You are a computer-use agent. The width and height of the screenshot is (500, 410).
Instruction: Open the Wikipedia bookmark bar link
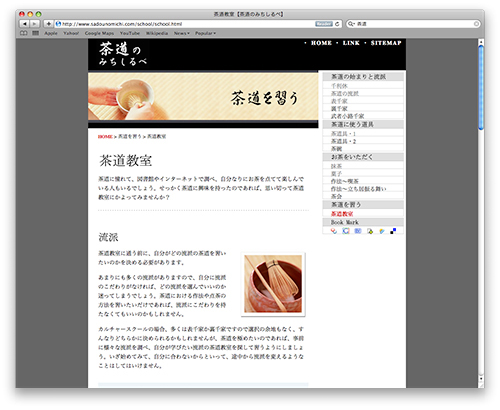point(157,33)
